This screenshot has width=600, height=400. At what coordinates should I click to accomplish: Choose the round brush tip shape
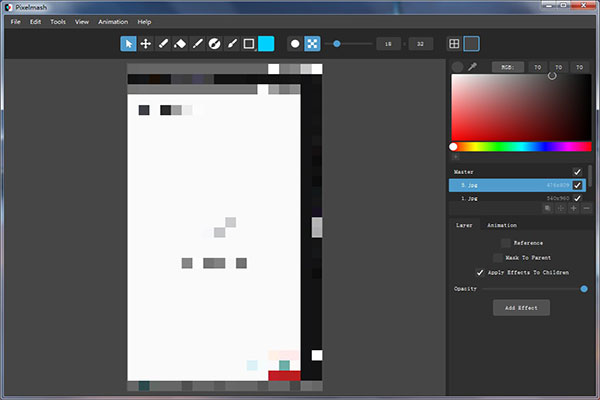click(295, 44)
